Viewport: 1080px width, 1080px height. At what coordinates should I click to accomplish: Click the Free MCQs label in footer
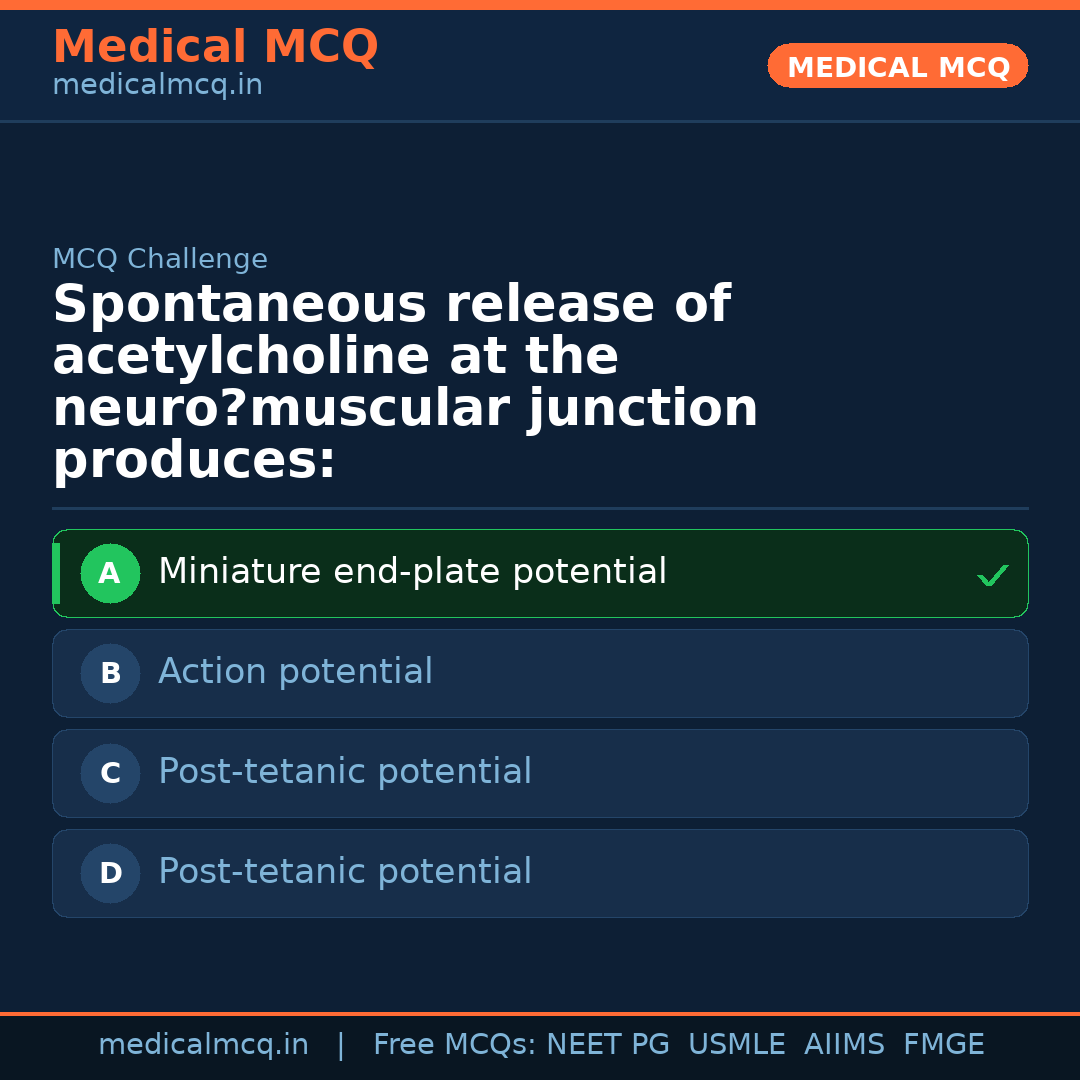(455, 1045)
